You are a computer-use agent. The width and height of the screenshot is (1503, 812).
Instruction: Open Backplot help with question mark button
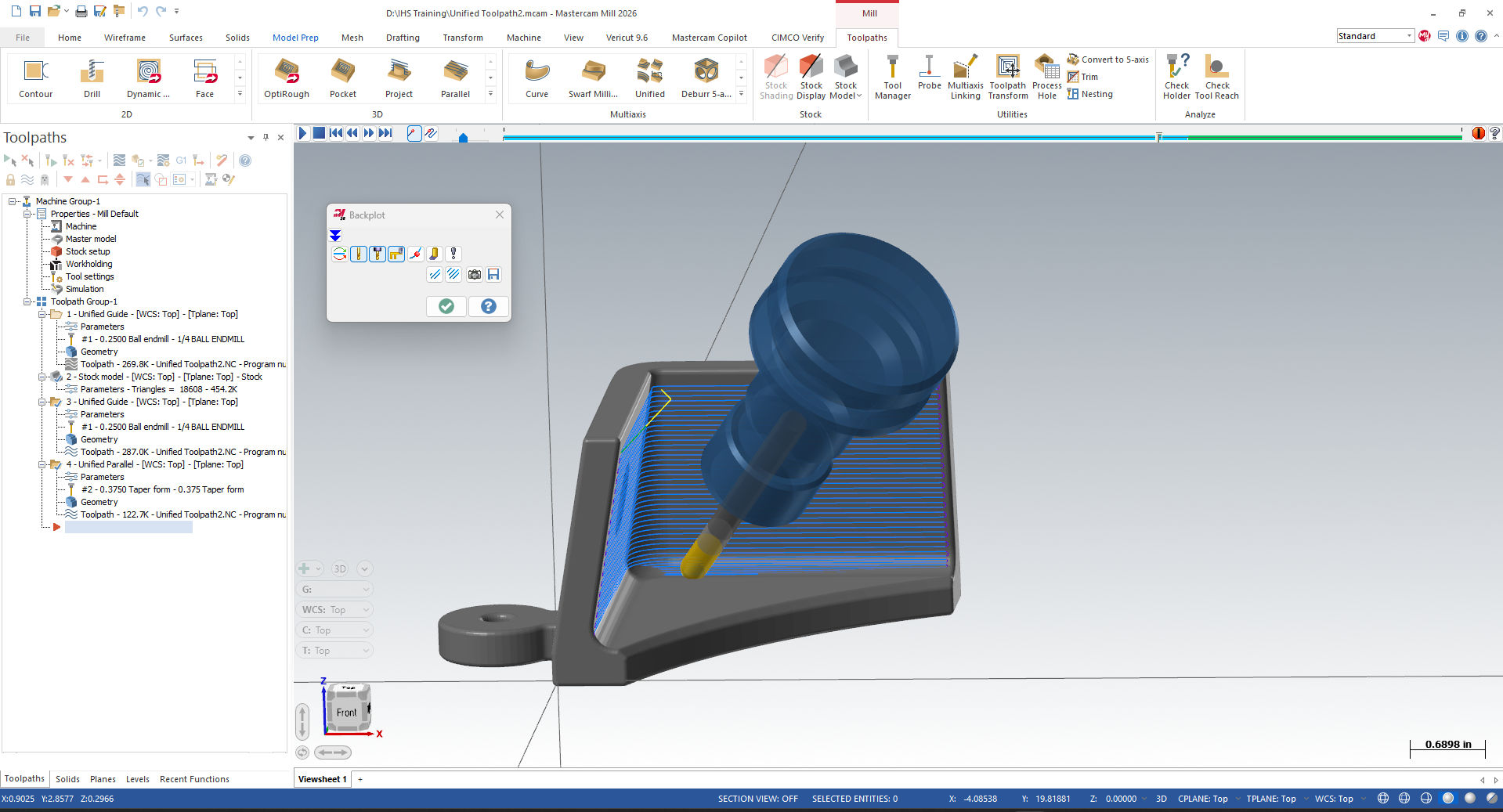pyautogui.click(x=488, y=306)
